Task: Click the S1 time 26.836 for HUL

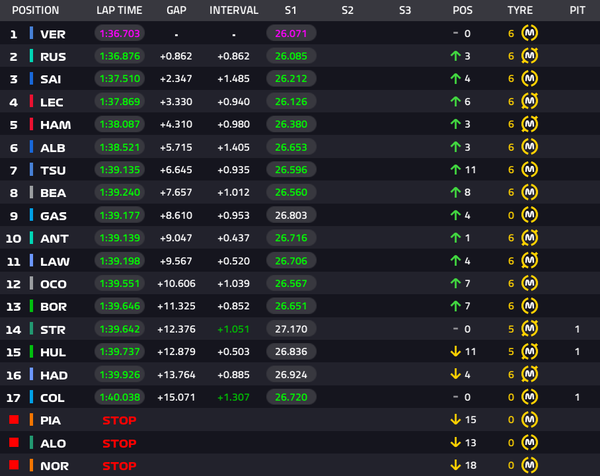Action: (291, 352)
